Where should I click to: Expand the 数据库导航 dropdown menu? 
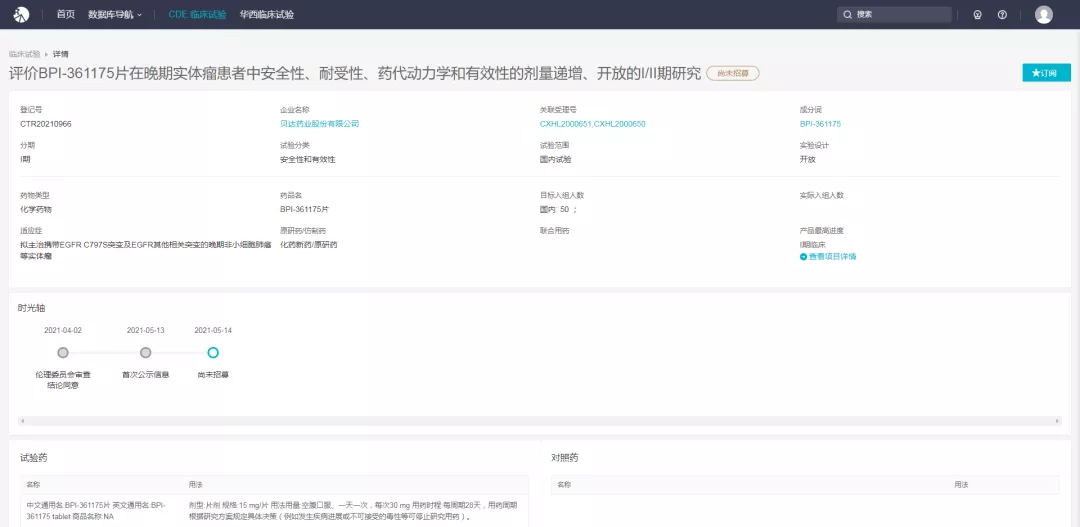pyautogui.click(x=115, y=15)
